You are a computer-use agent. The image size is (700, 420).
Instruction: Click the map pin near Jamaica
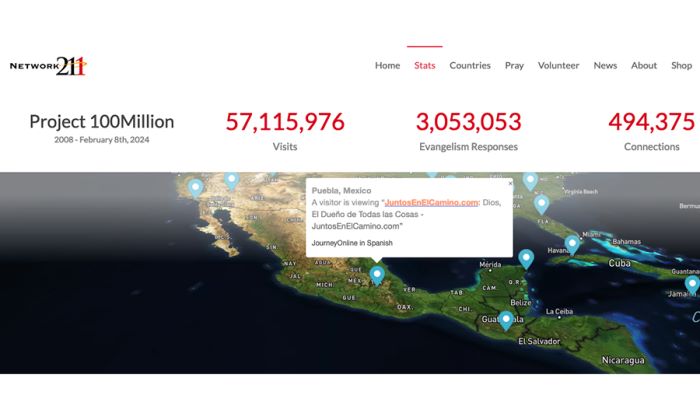coord(692,285)
